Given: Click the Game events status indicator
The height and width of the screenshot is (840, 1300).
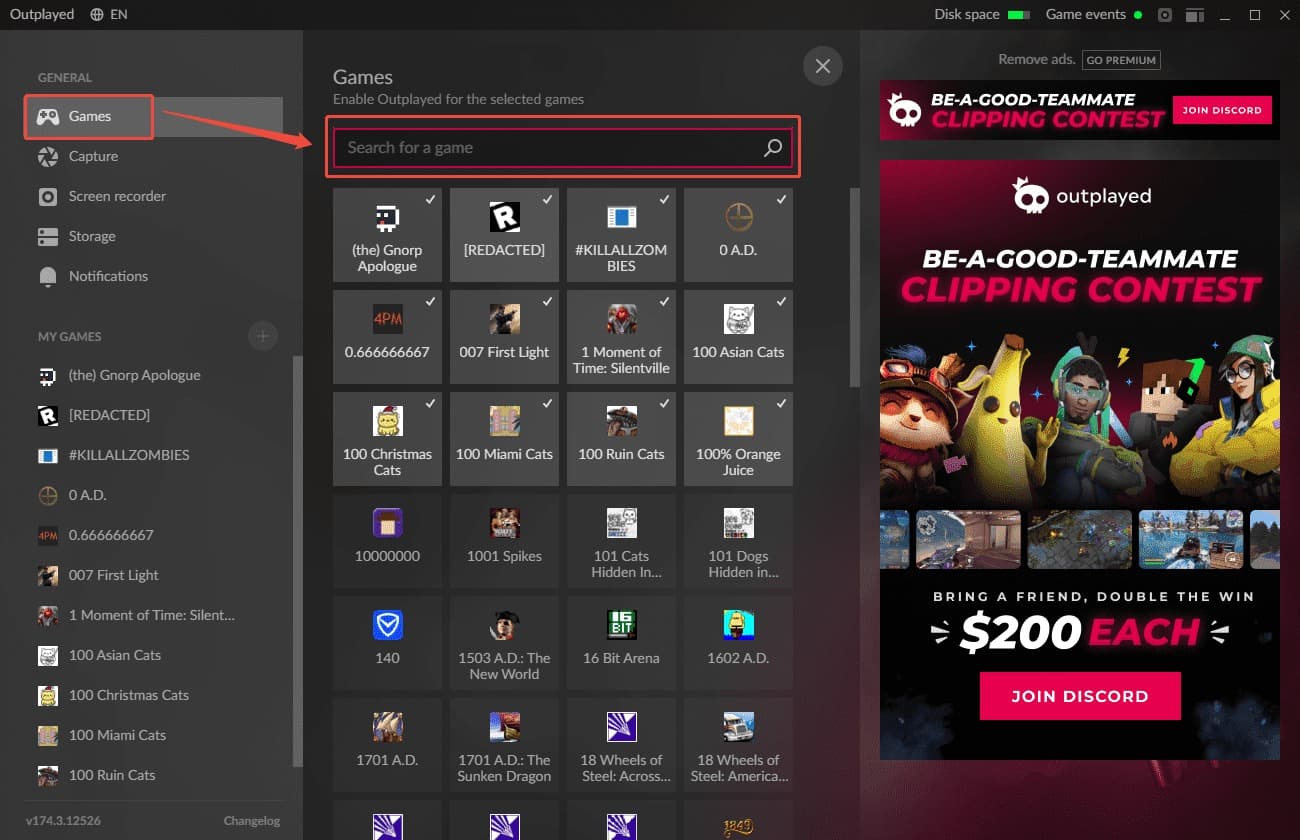Looking at the screenshot, I should point(1094,15).
